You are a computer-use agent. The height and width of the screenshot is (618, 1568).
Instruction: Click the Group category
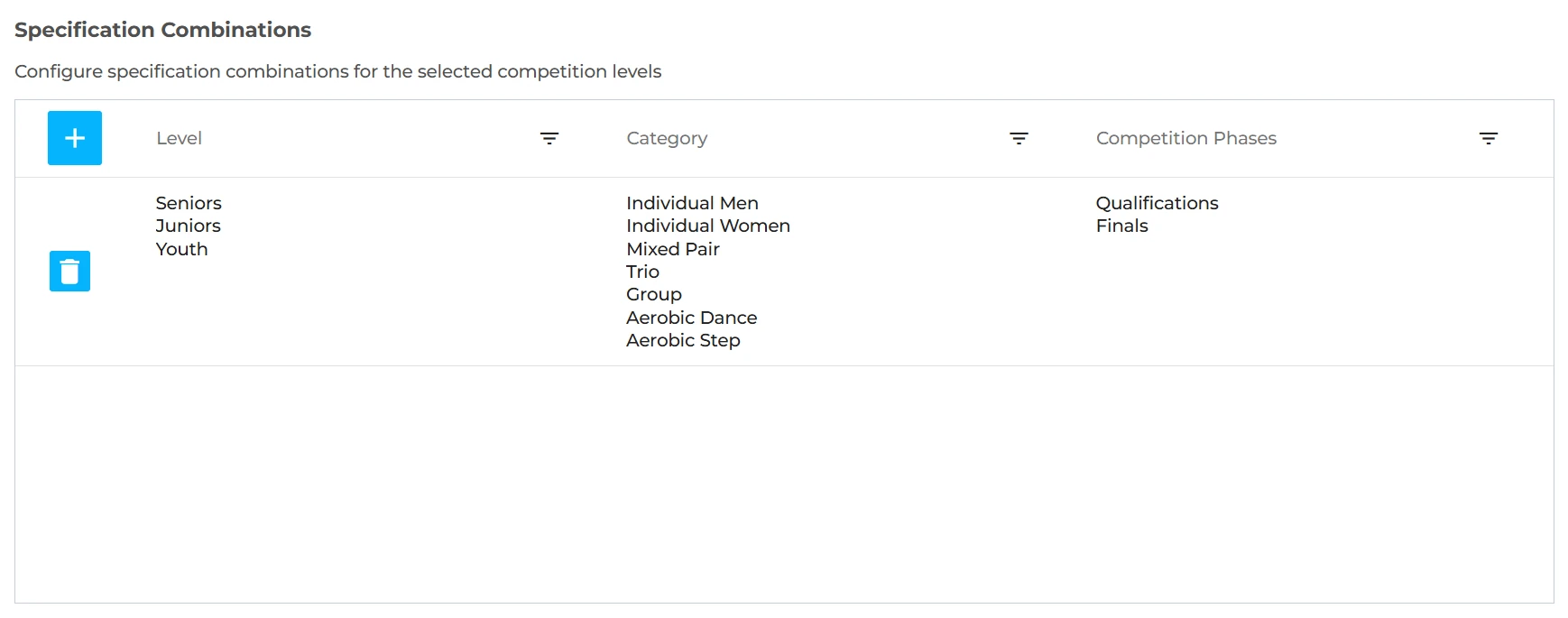coord(654,294)
